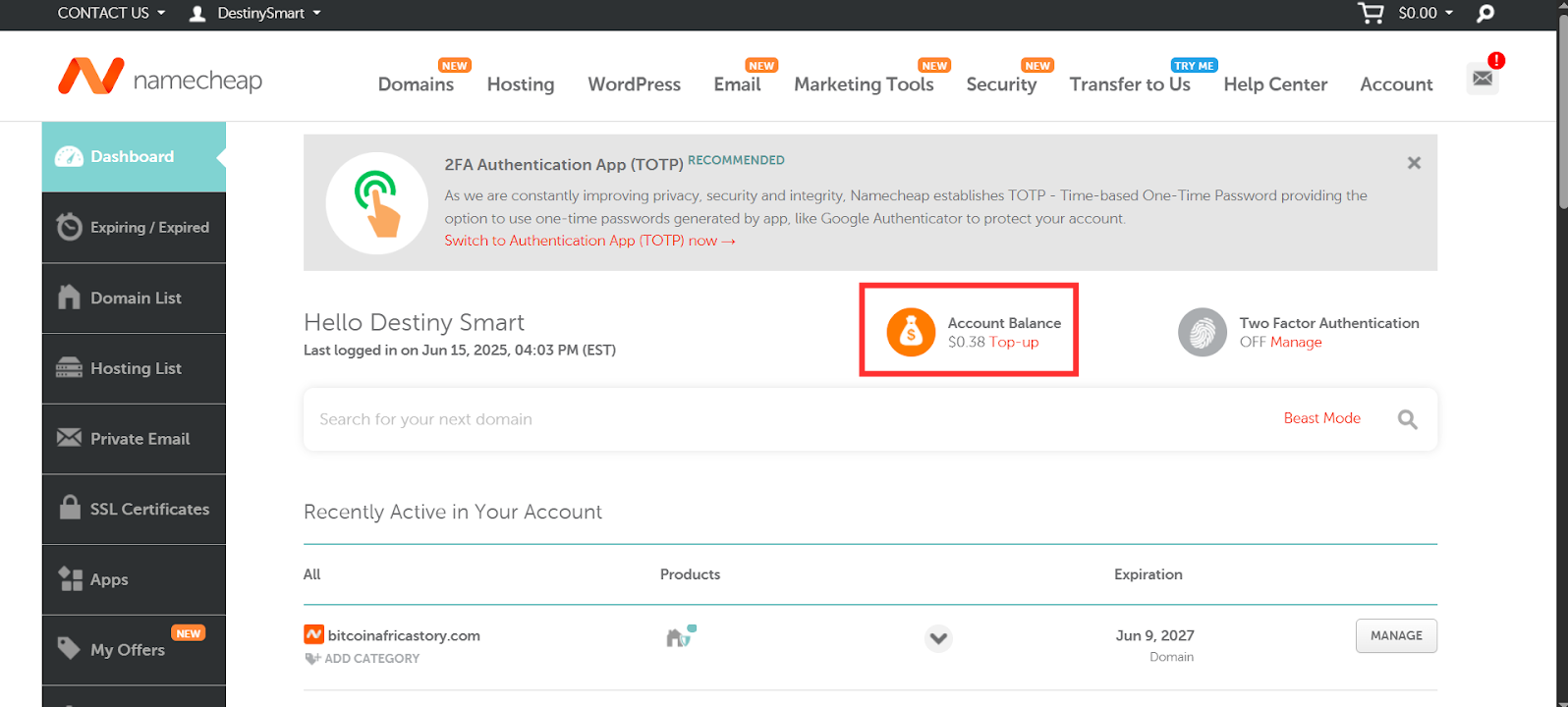The width and height of the screenshot is (1568, 707).
Task: Click the Jun 9, 2027 expiration date
Action: (x=1155, y=635)
